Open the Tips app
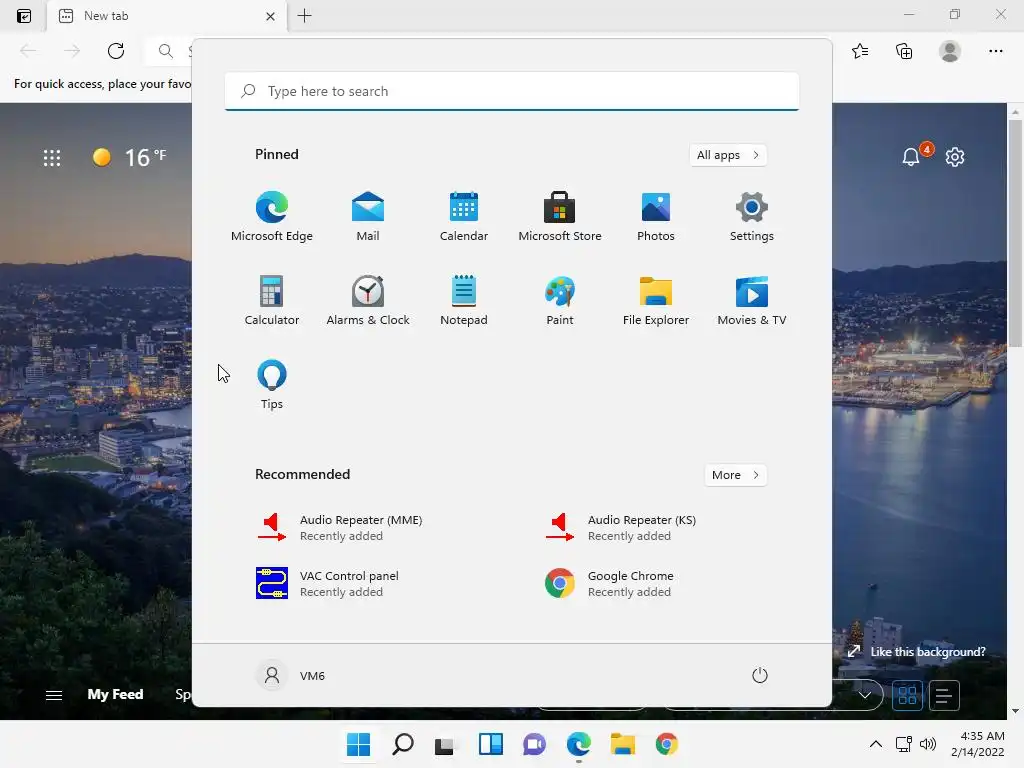 pyautogui.click(x=272, y=385)
